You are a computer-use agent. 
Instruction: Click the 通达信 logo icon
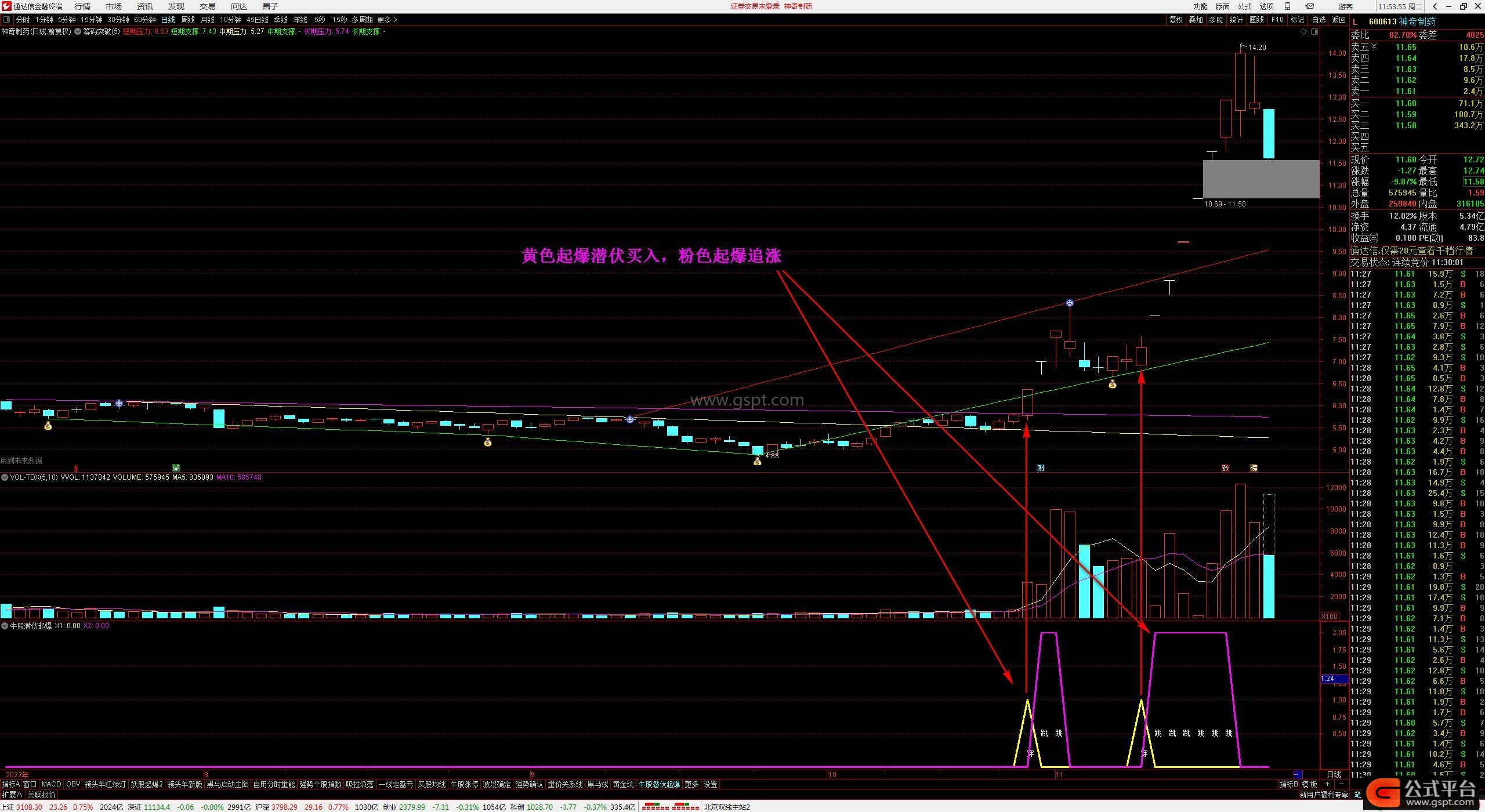click(x=6, y=6)
